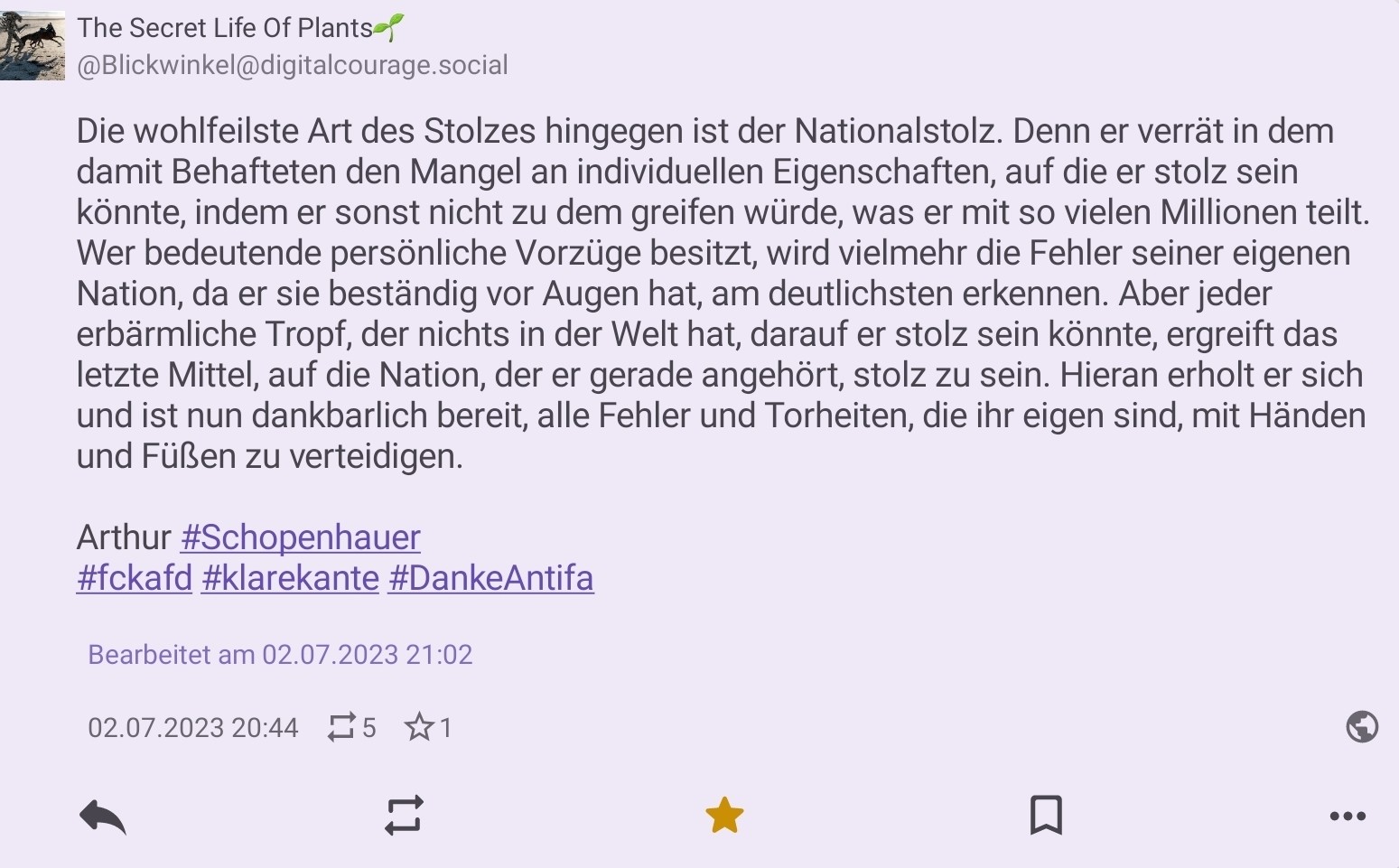
Task: Open the #klarekante hashtag link
Action: (x=290, y=578)
